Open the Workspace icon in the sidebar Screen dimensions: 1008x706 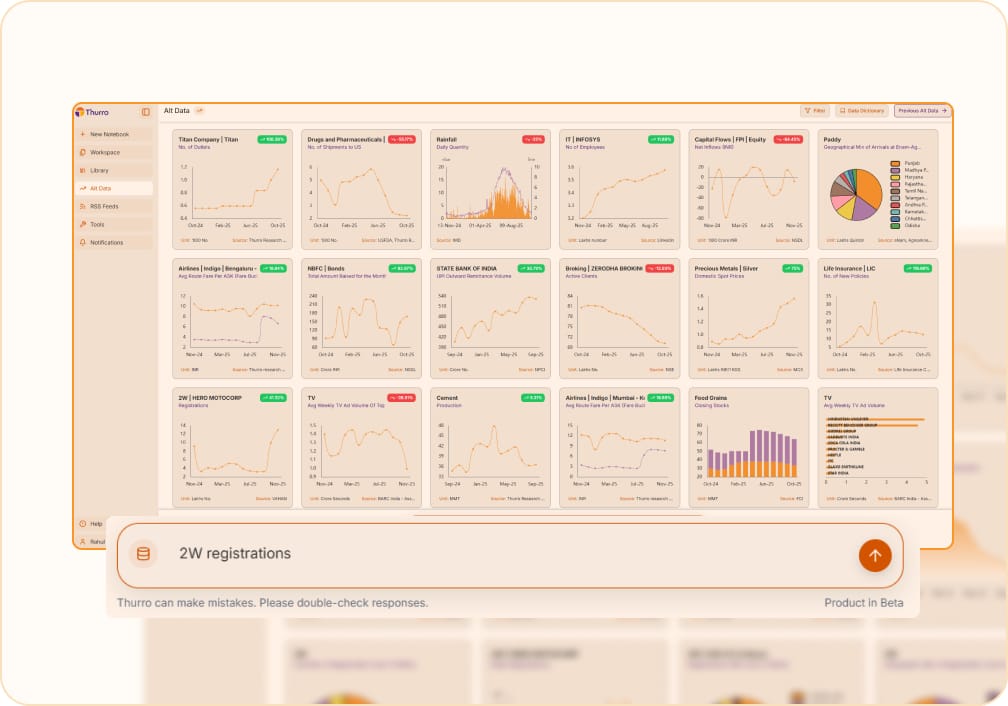tap(83, 152)
